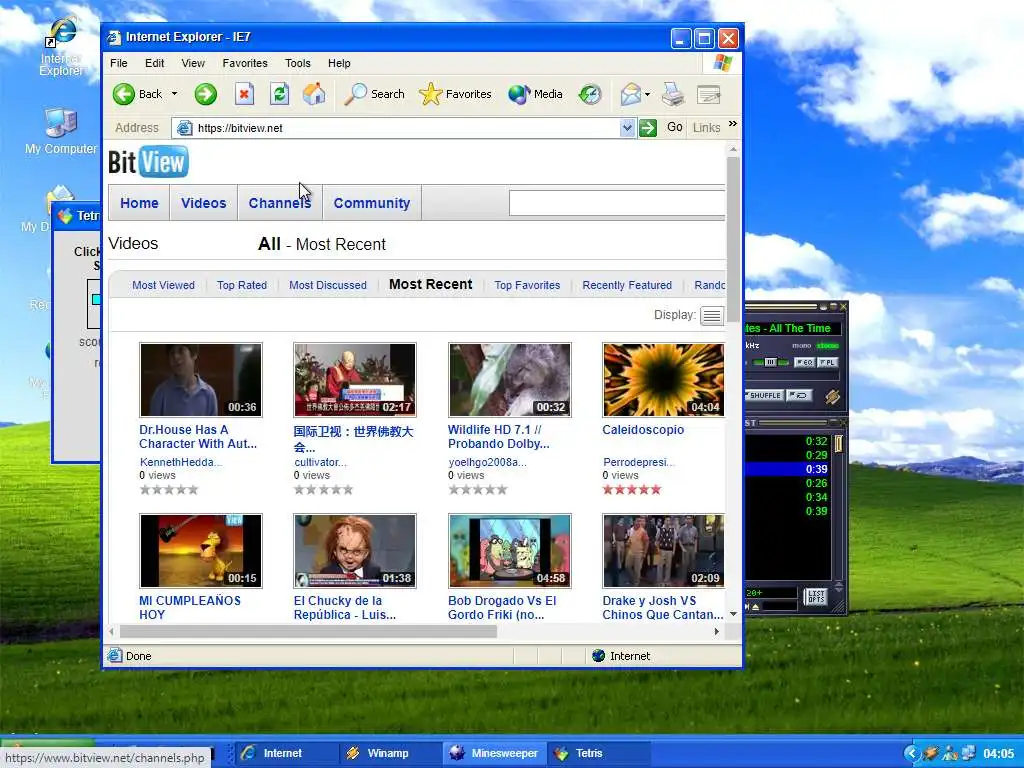Click the Mail envelope icon
The height and width of the screenshot is (768, 1024).
630,94
